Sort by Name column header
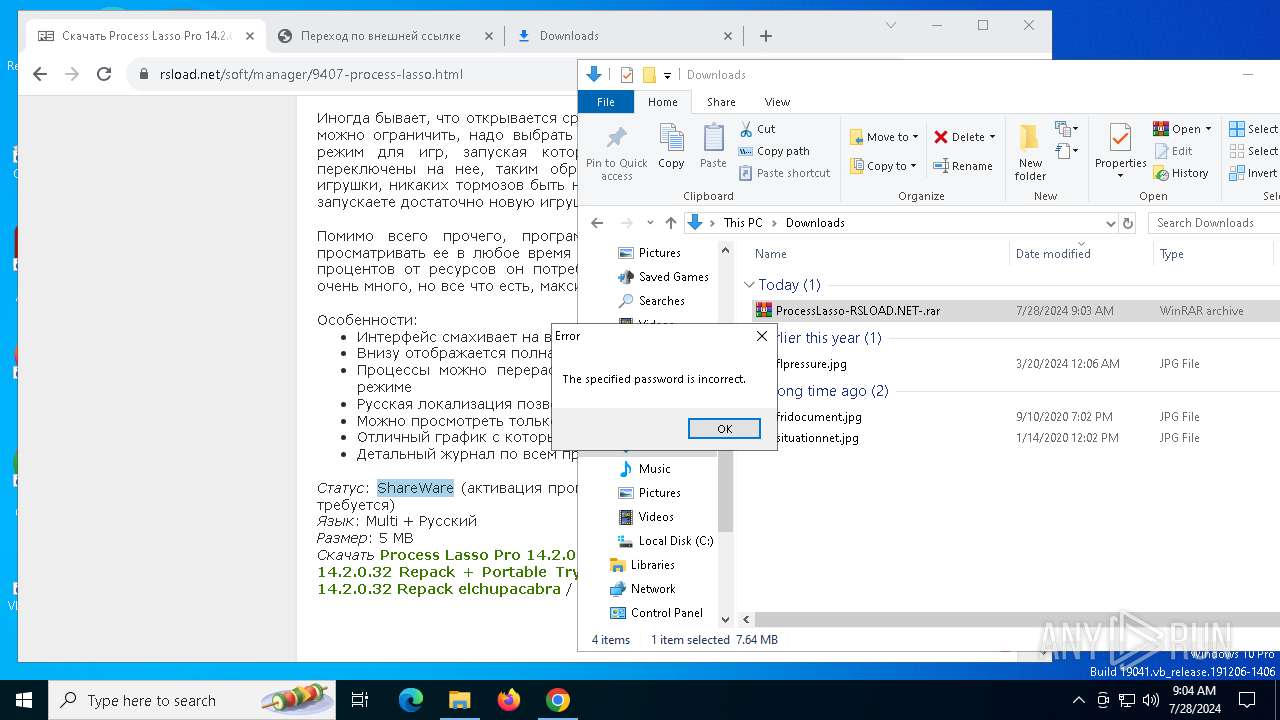1280x720 pixels. 771,254
